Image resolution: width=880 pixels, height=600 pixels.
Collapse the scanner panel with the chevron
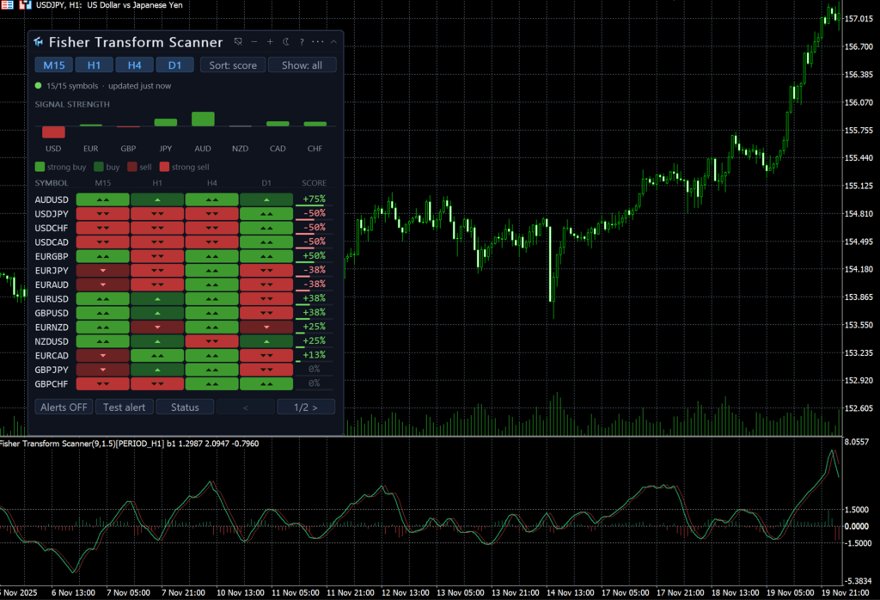pyautogui.click(x=333, y=42)
